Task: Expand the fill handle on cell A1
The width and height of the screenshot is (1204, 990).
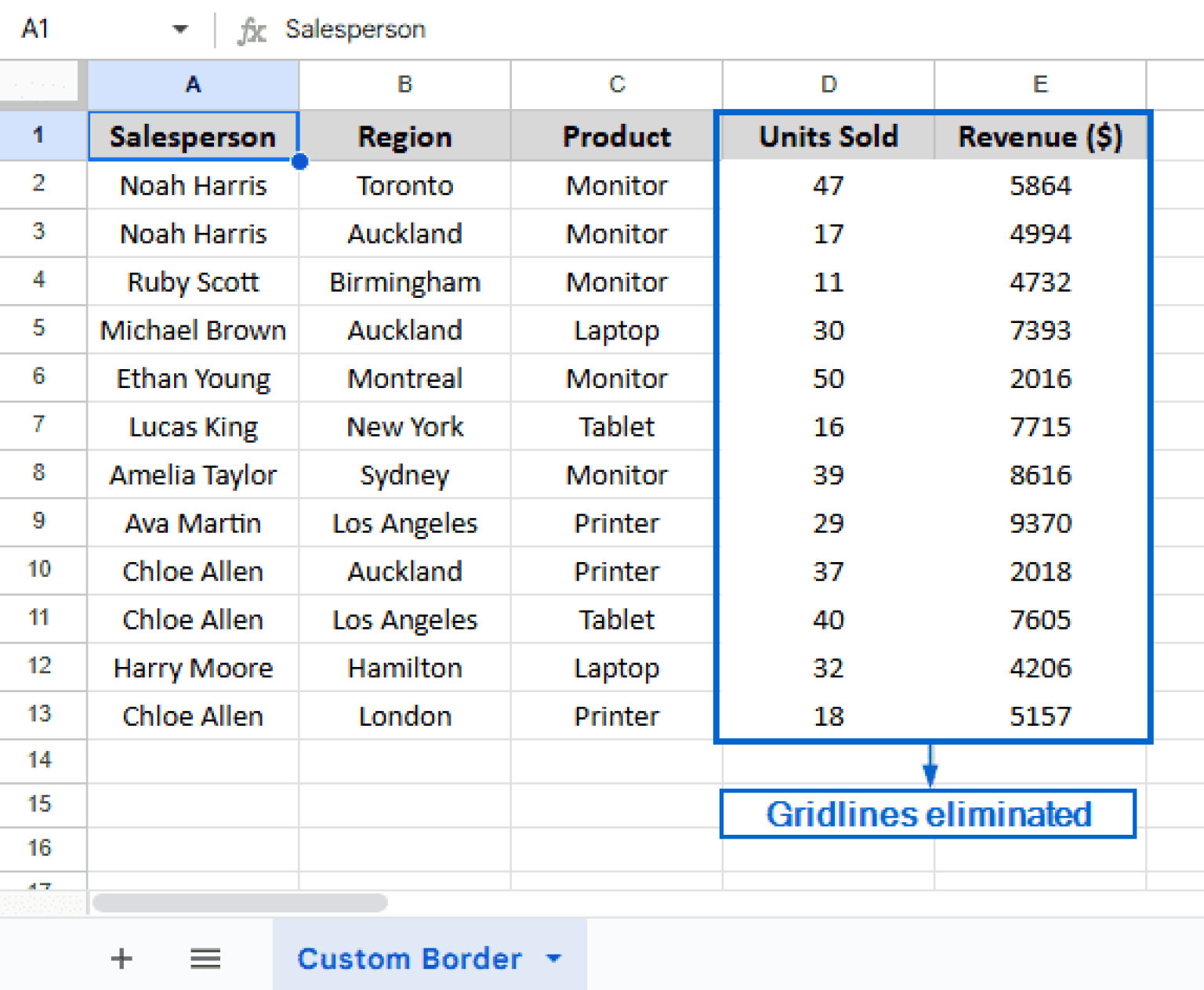Action: 300,161
